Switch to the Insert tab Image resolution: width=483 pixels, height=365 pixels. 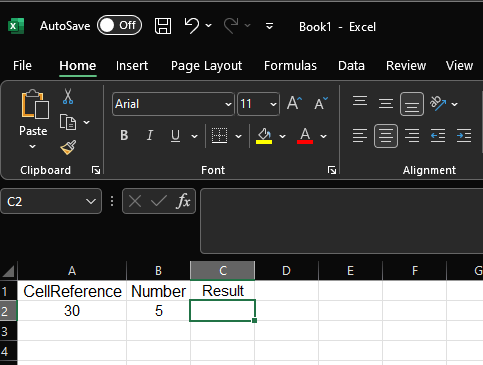pos(132,66)
